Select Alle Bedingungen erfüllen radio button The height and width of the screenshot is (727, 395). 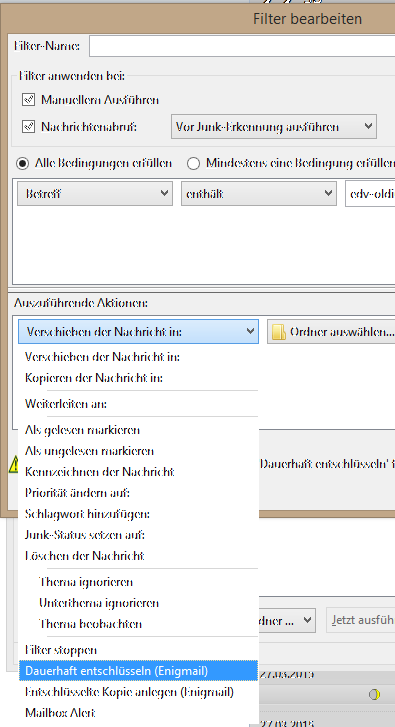point(22,163)
